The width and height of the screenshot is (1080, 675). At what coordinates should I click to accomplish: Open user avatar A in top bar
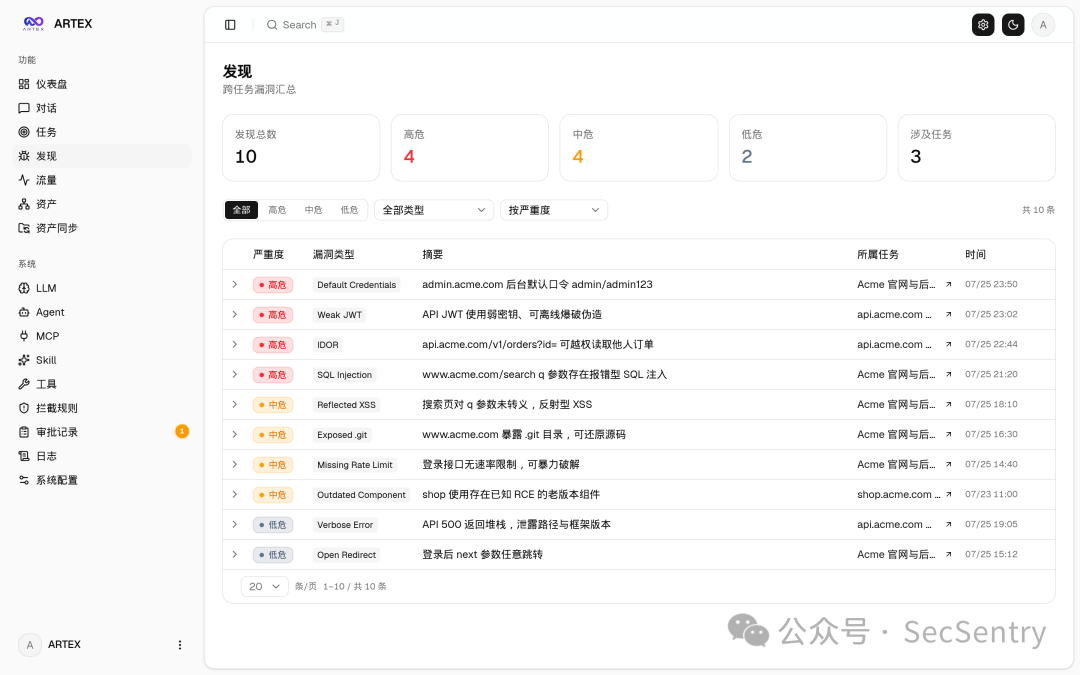pos(1043,25)
